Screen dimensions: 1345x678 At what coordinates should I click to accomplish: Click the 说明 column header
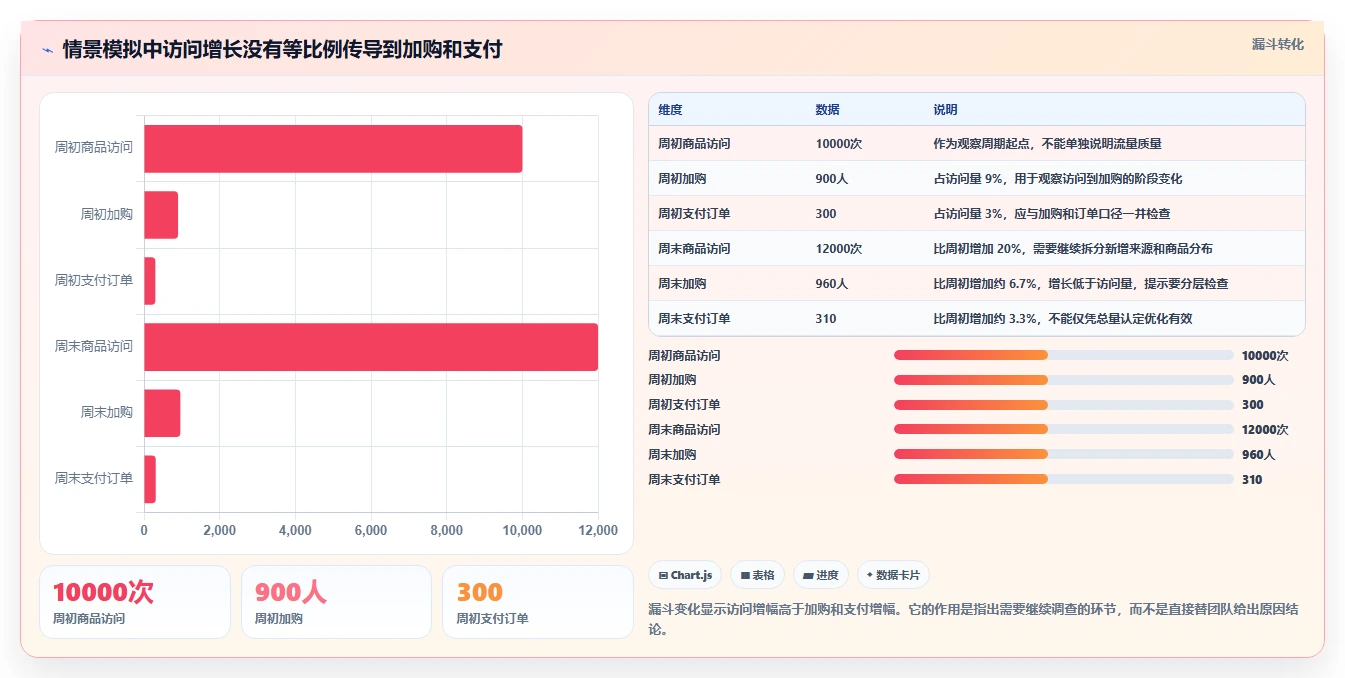tap(945, 110)
